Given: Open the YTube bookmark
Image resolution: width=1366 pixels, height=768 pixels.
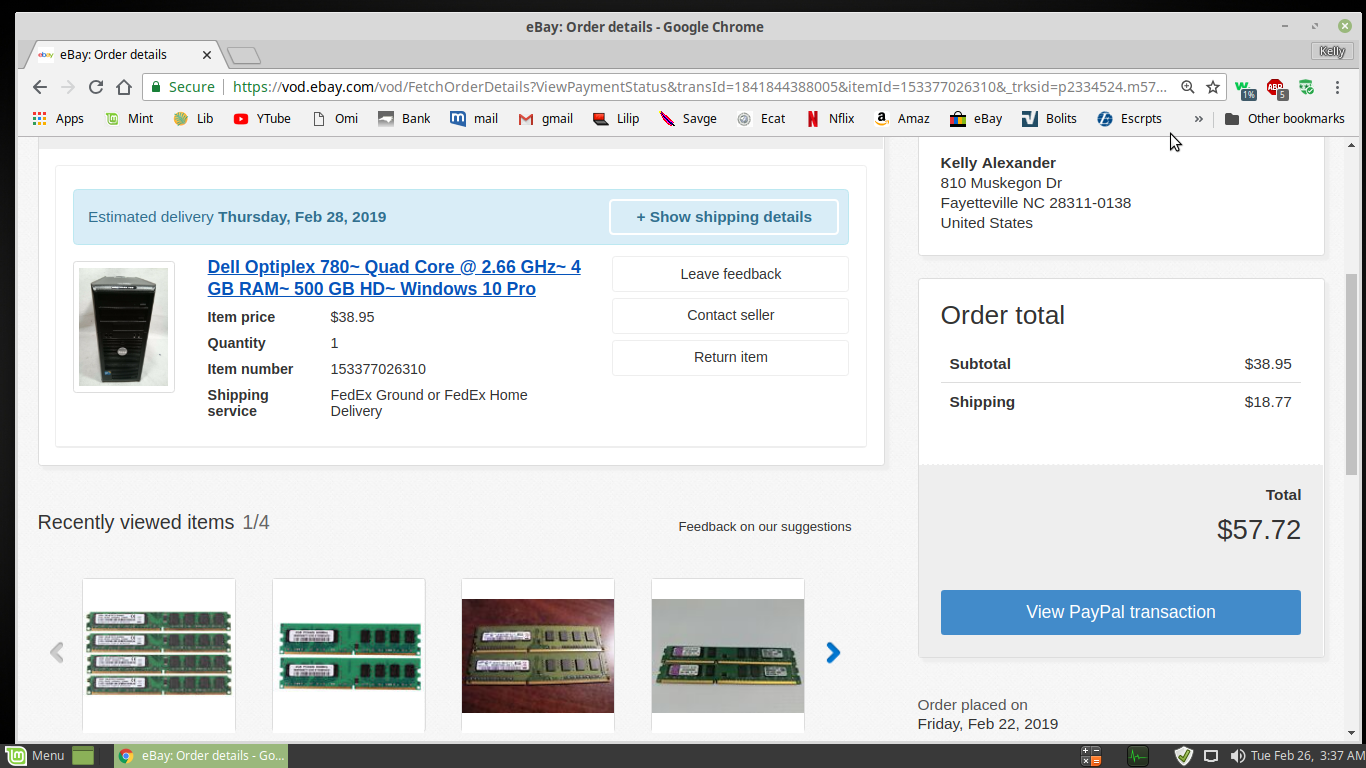Looking at the screenshot, I should click(x=262, y=118).
